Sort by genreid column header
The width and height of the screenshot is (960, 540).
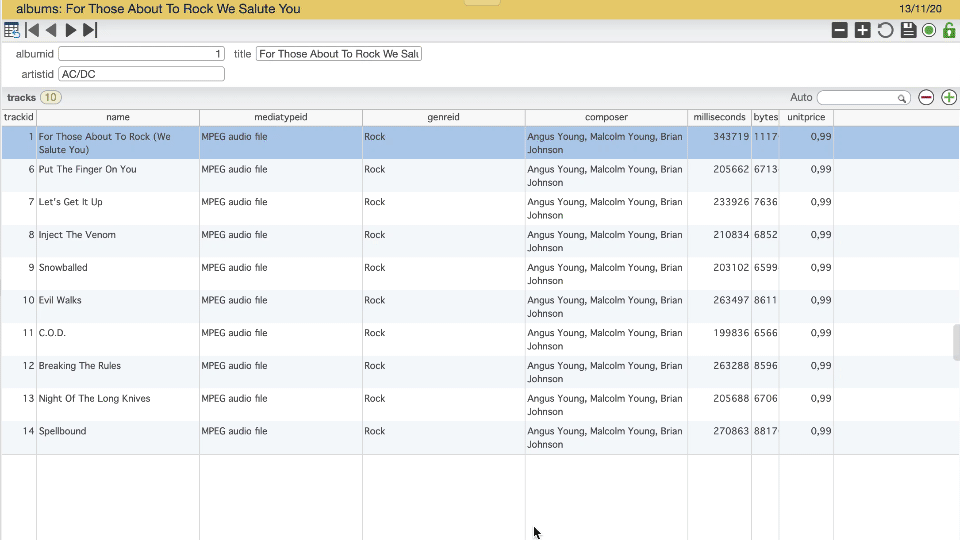point(443,117)
